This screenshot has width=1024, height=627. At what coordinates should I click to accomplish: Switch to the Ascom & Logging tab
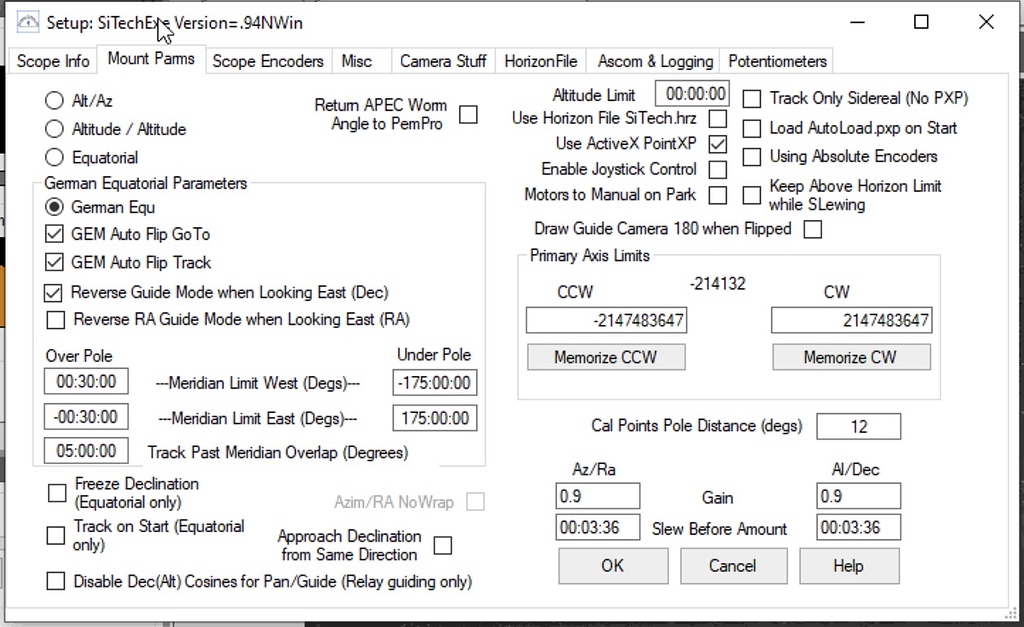(653, 61)
